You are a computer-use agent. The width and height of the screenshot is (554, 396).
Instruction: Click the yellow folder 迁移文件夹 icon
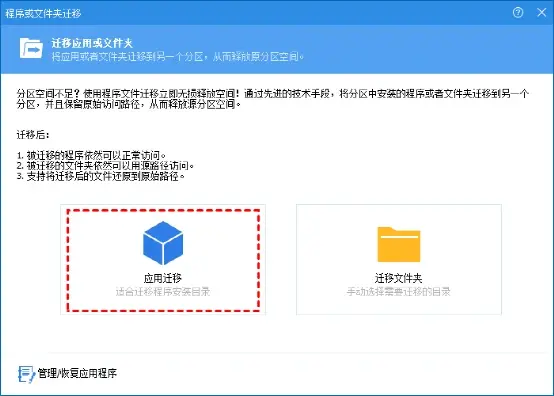click(x=399, y=244)
